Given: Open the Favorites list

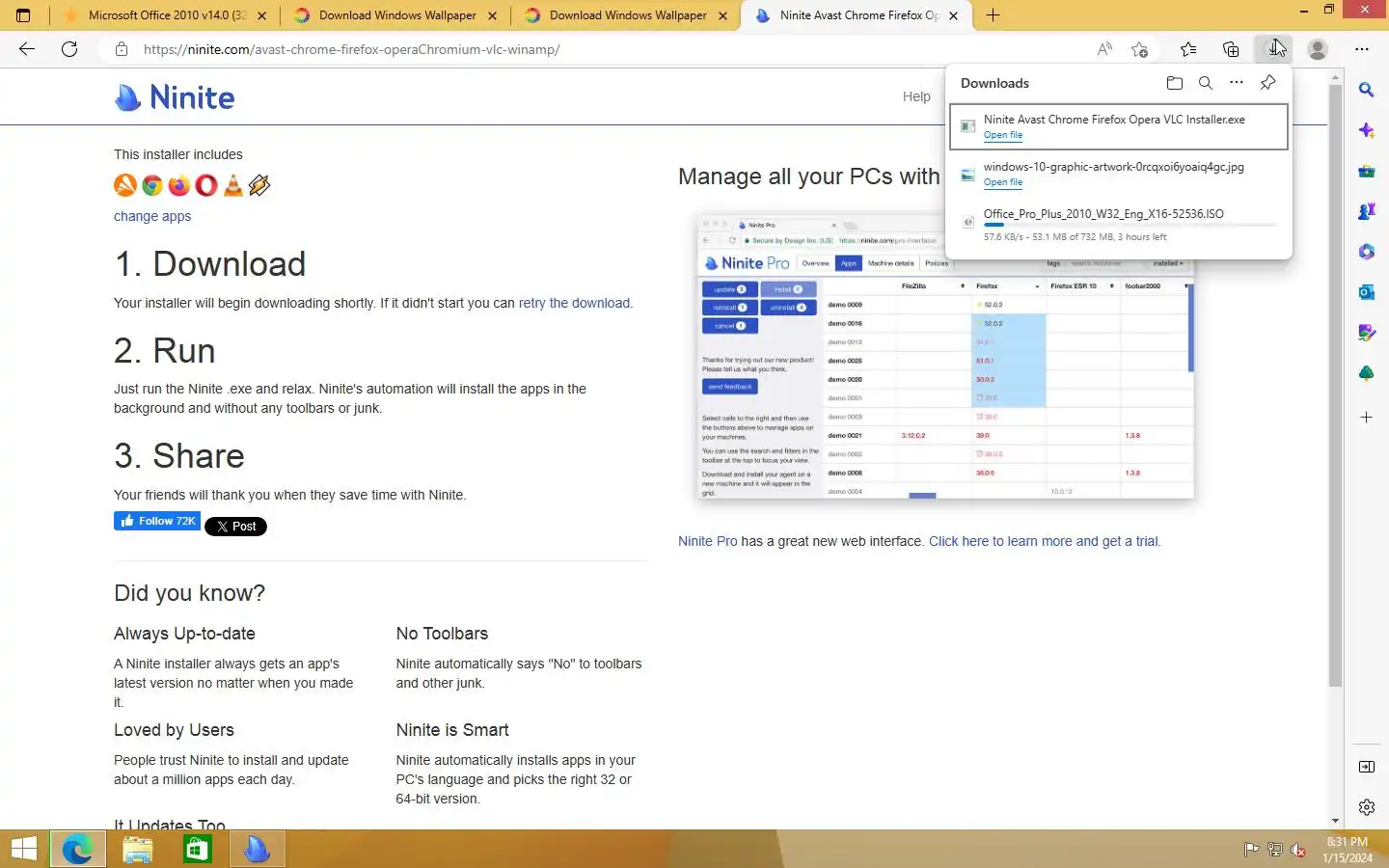Looking at the screenshot, I should click(1188, 49).
